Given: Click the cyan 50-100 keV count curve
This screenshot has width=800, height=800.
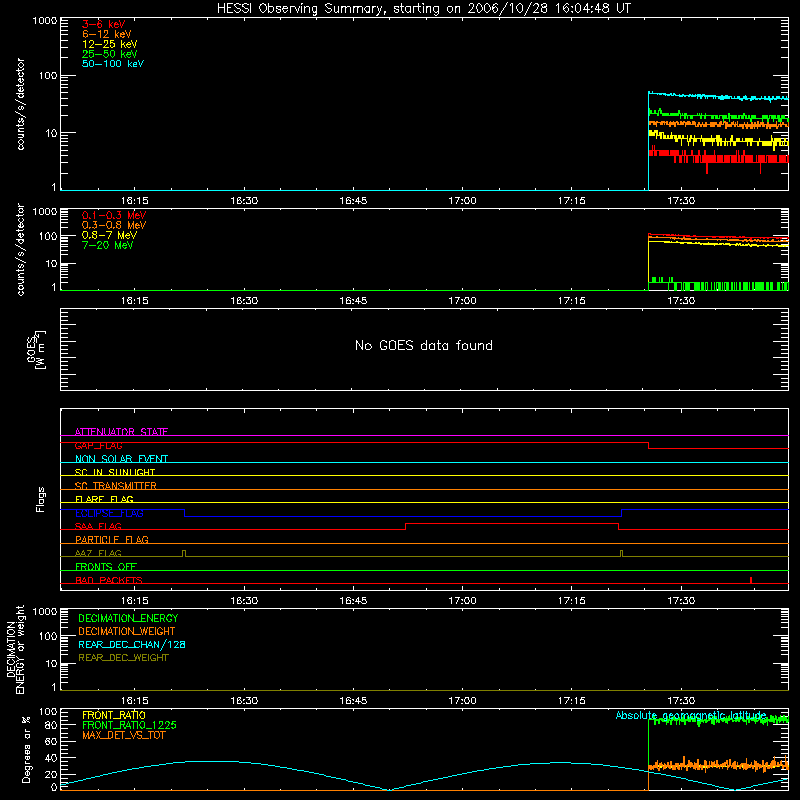Looking at the screenshot, I should click(718, 96).
